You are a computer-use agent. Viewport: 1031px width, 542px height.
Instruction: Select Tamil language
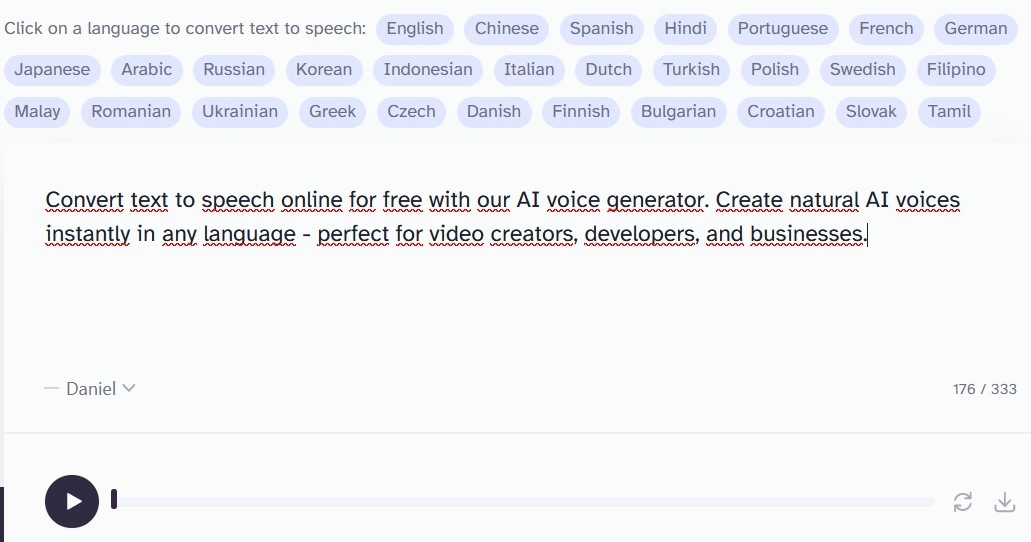949,112
